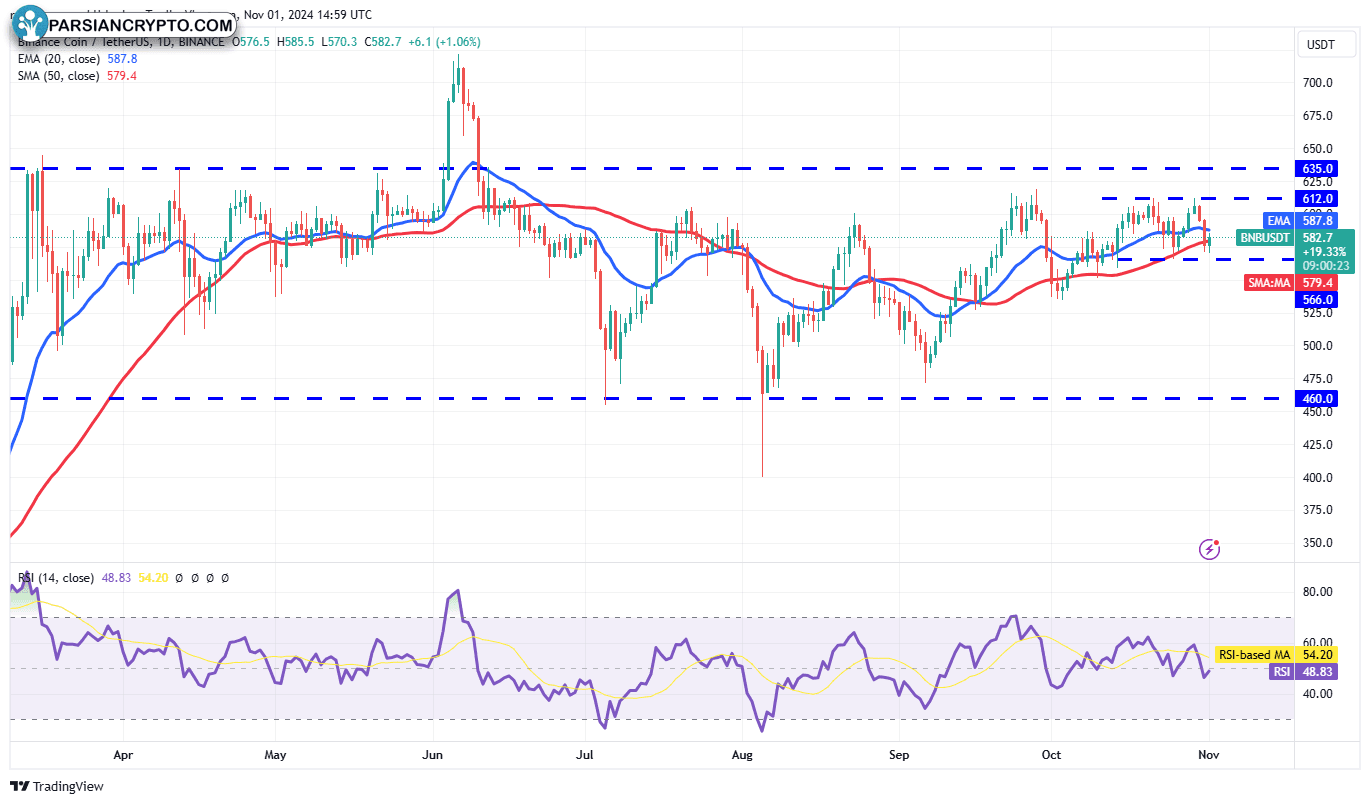The image size is (1370, 804).
Task: Click the Sep label on the time axis
Action: [x=900, y=757]
